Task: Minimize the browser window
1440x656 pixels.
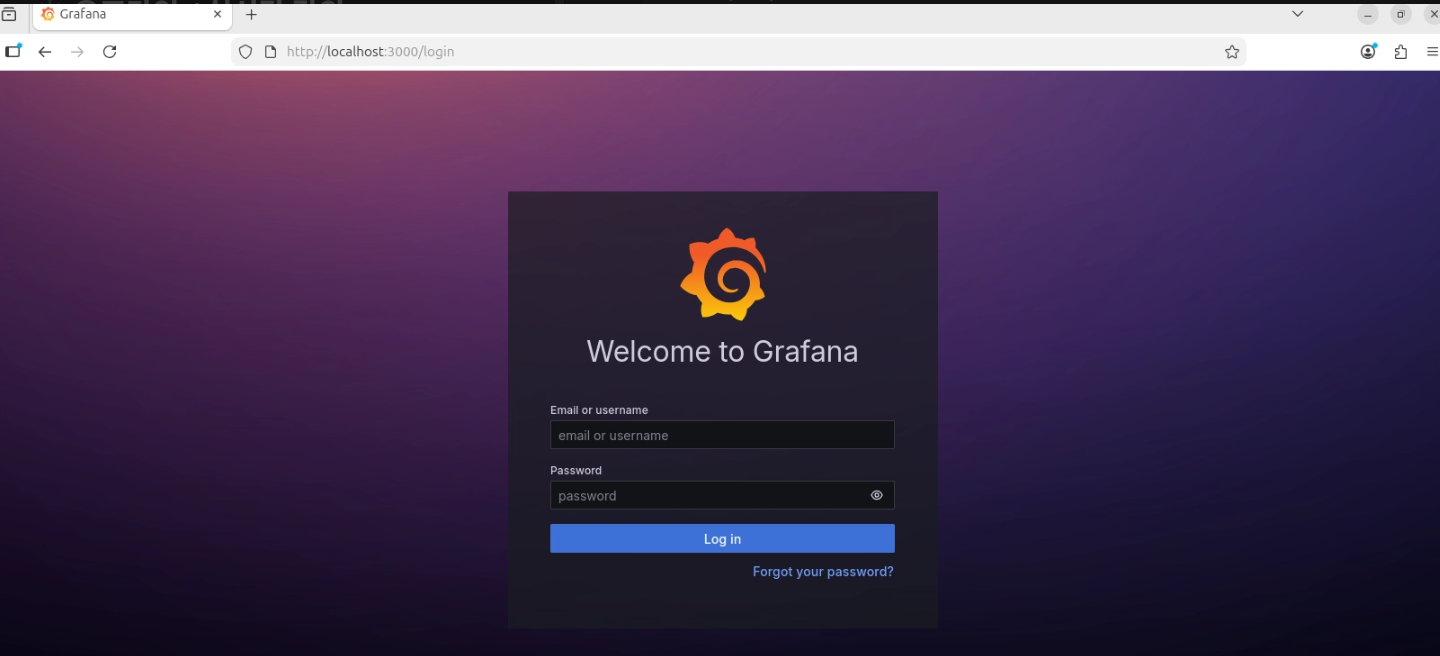Action: point(1368,15)
